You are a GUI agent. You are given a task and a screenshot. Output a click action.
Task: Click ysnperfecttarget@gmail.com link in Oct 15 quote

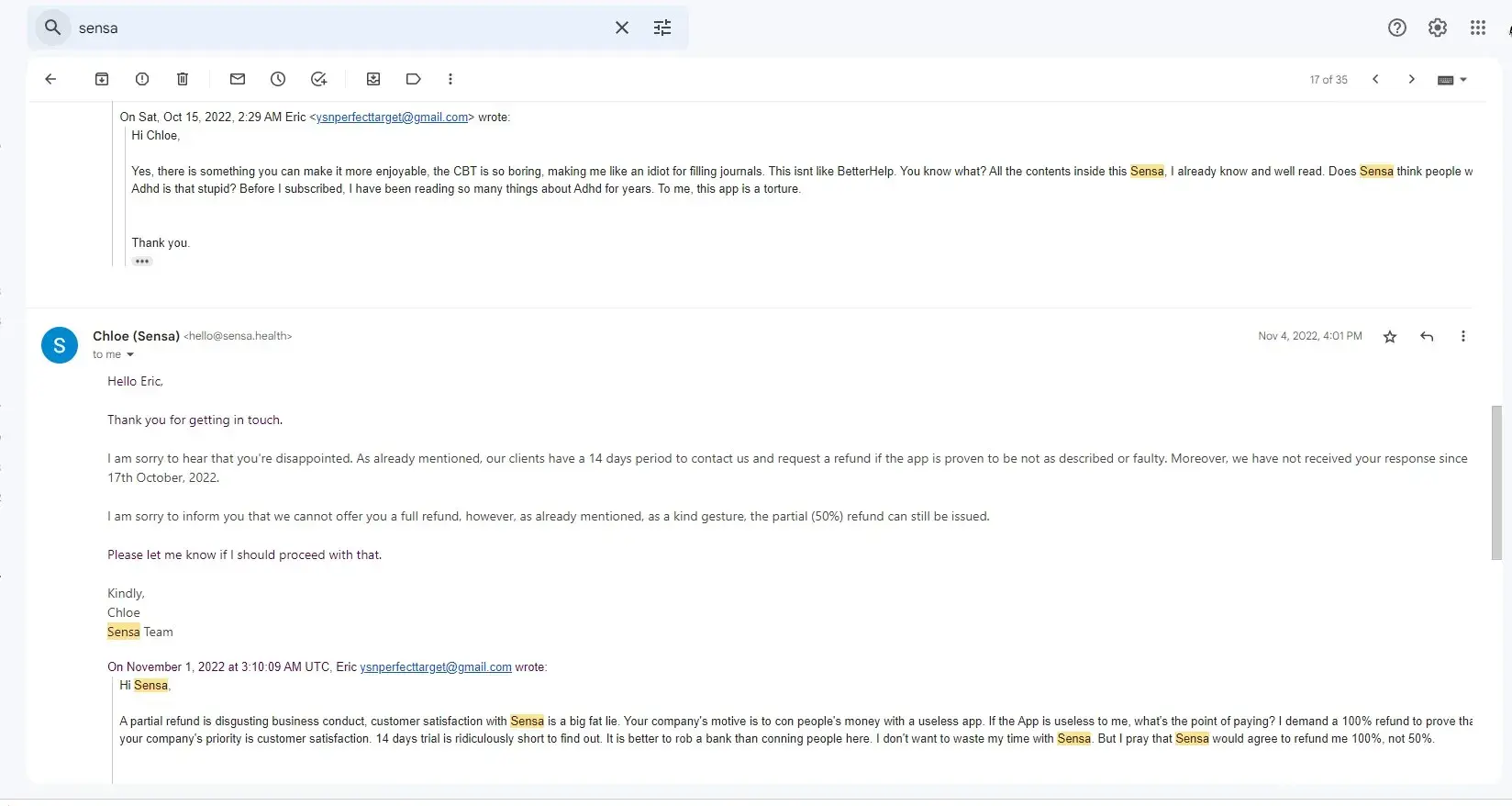[392, 118]
